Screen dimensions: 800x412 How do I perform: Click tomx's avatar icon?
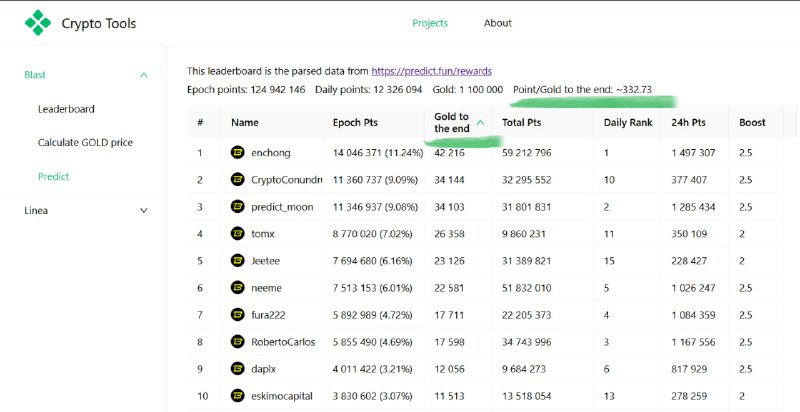coord(237,234)
